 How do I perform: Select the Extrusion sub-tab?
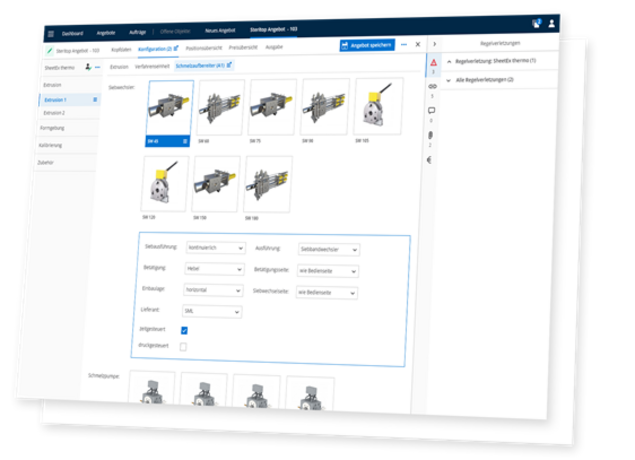point(119,67)
